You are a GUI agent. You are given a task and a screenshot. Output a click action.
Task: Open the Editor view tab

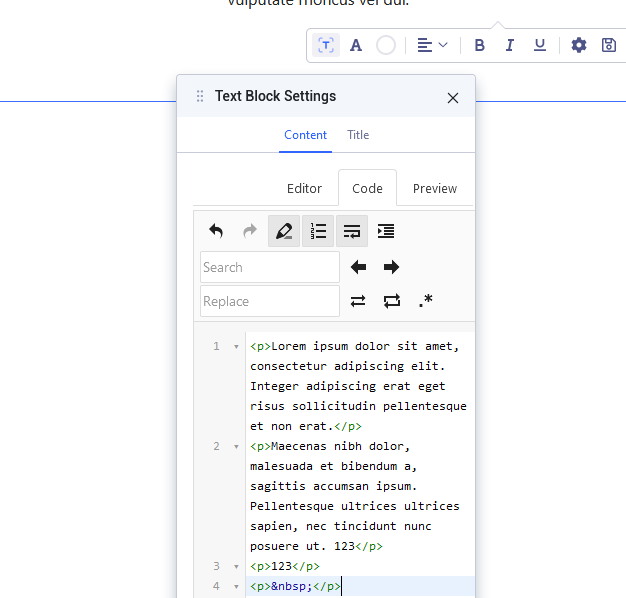(x=304, y=188)
